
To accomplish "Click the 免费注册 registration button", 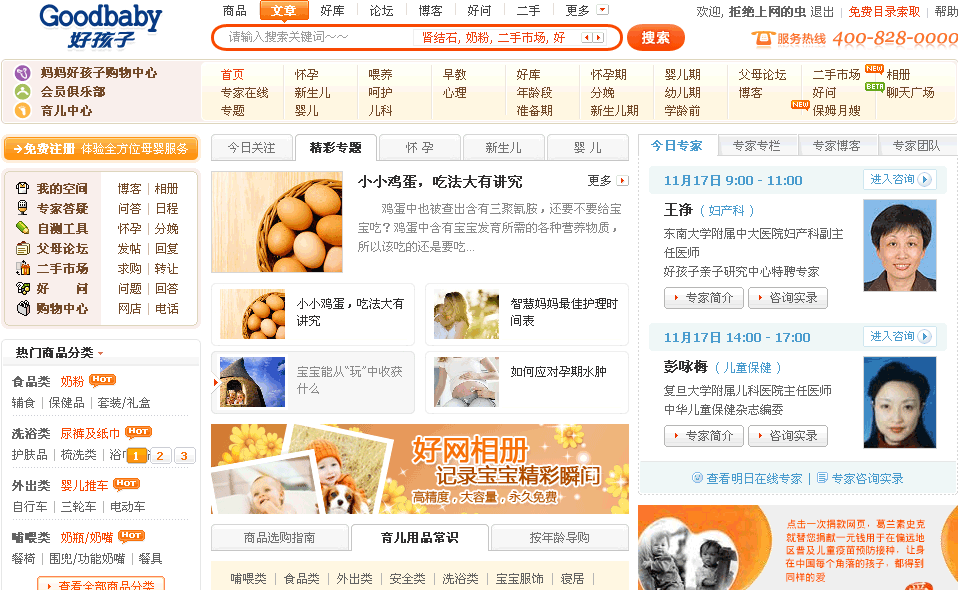I will point(101,148).
